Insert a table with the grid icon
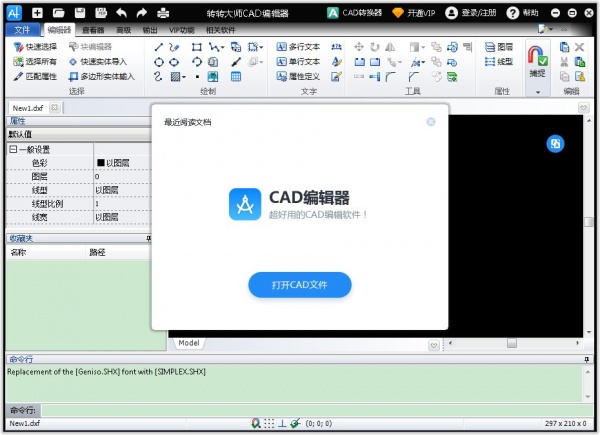 [x=236, y=77]
